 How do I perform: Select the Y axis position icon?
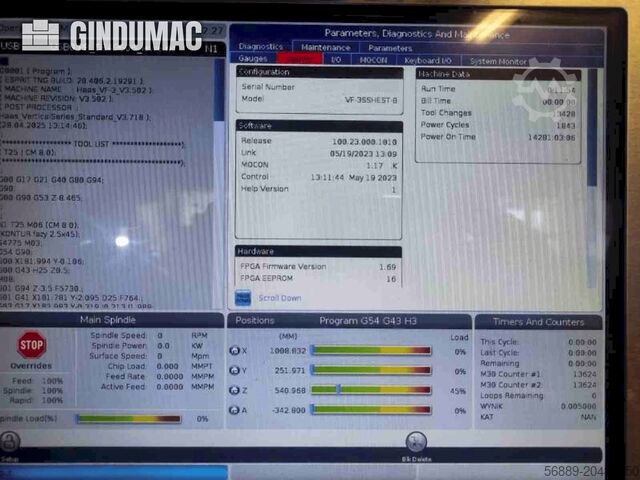(x=236, y=370)
